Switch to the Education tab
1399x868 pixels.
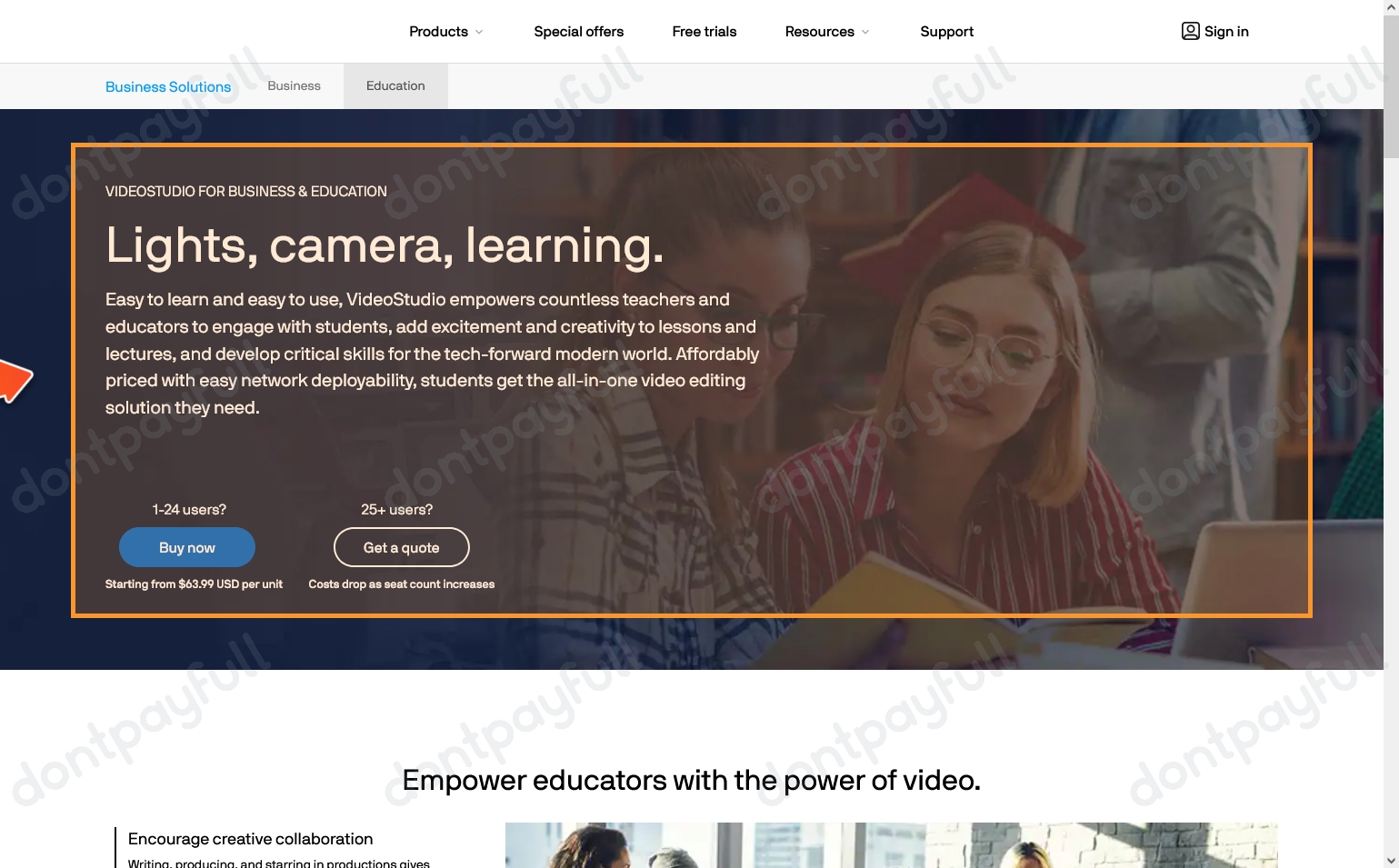tap(395, 85)
